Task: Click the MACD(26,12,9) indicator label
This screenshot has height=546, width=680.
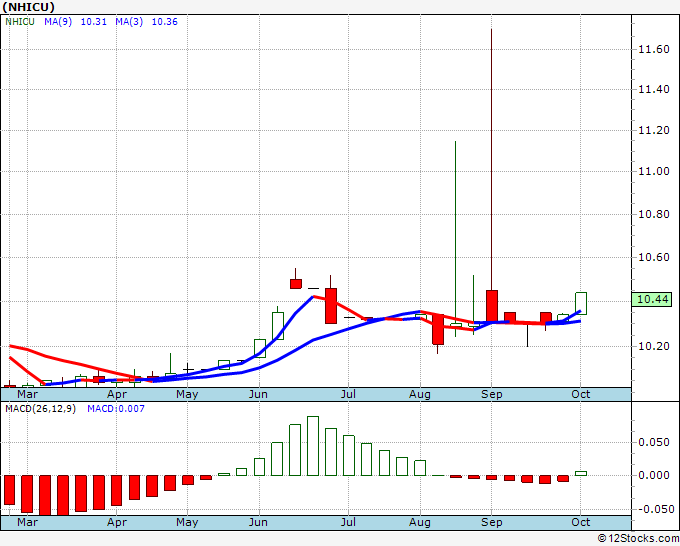Action: pos(40,409)
